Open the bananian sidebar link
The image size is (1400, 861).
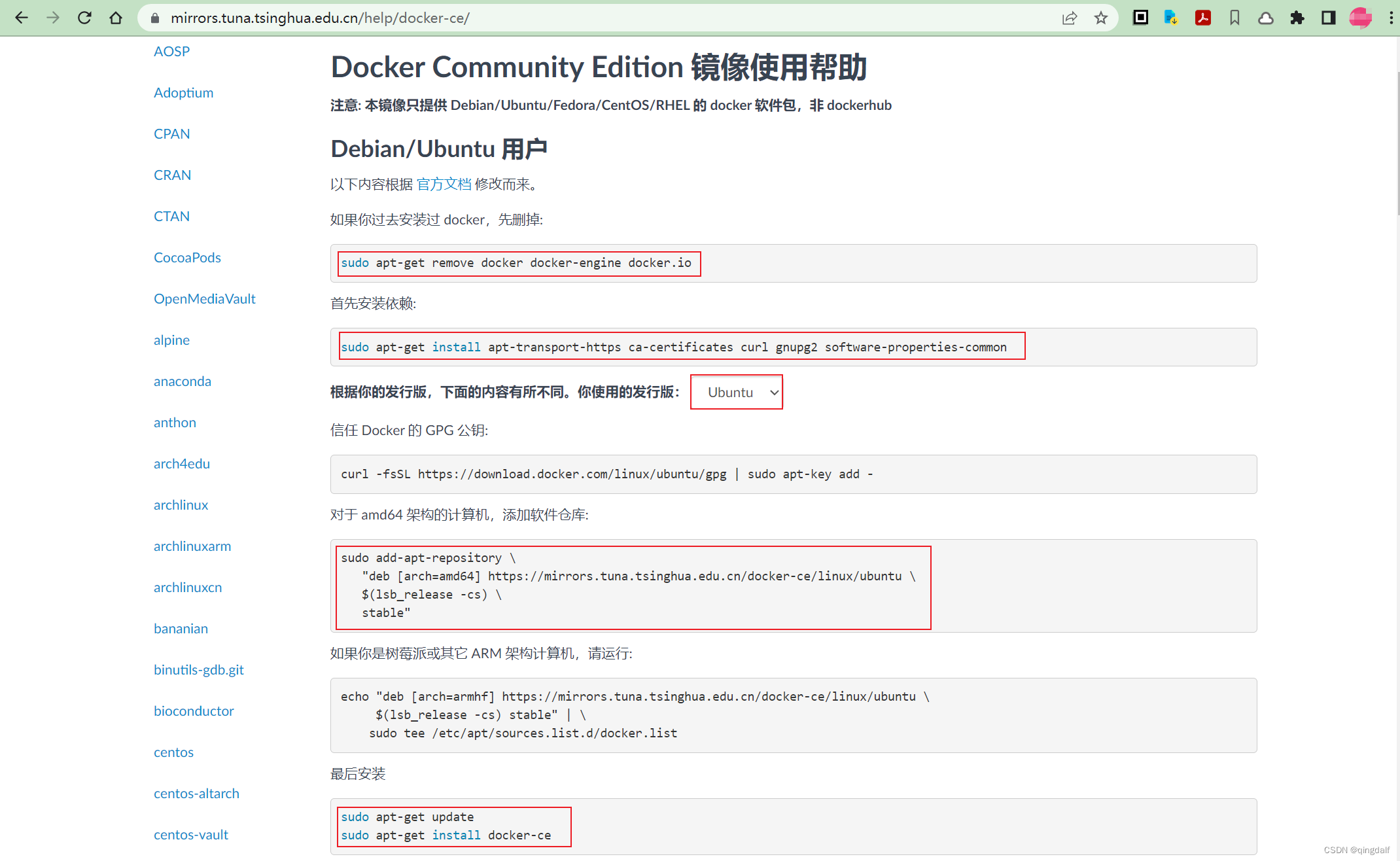(181, 628)
